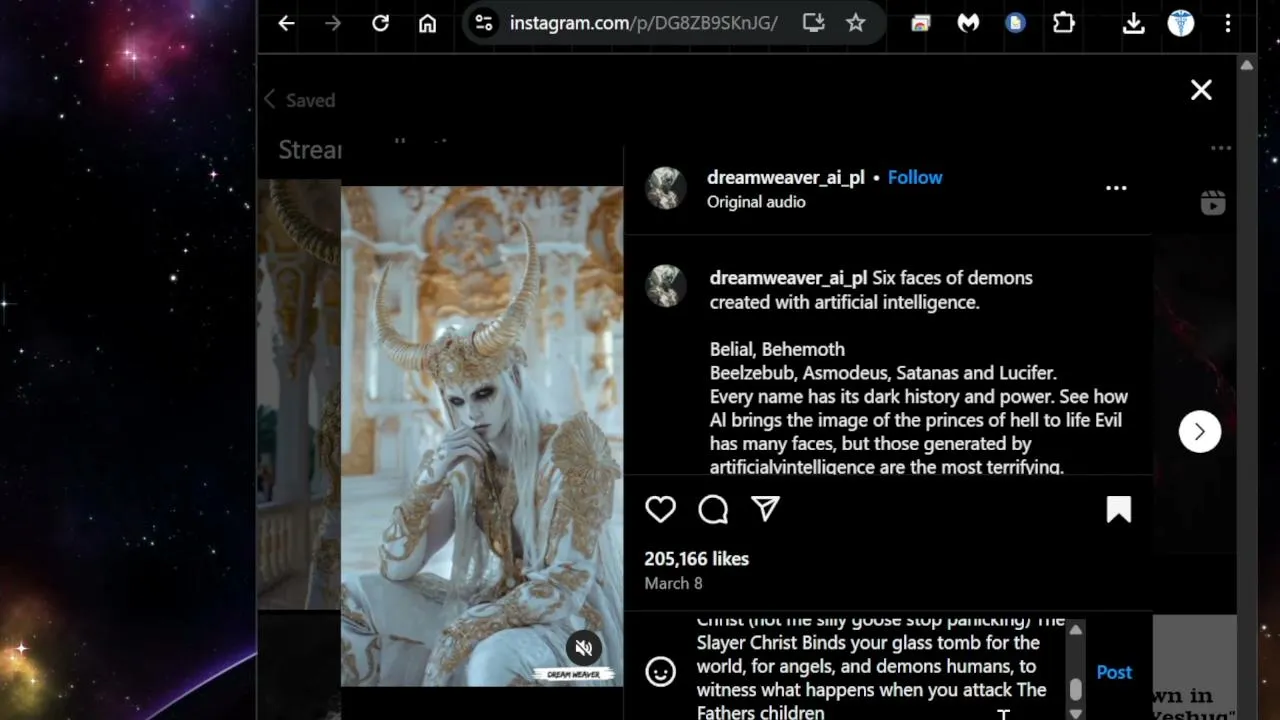Click the browser scrollbar up arrow
The image size is (1280, 720).
pos(1246,65)
